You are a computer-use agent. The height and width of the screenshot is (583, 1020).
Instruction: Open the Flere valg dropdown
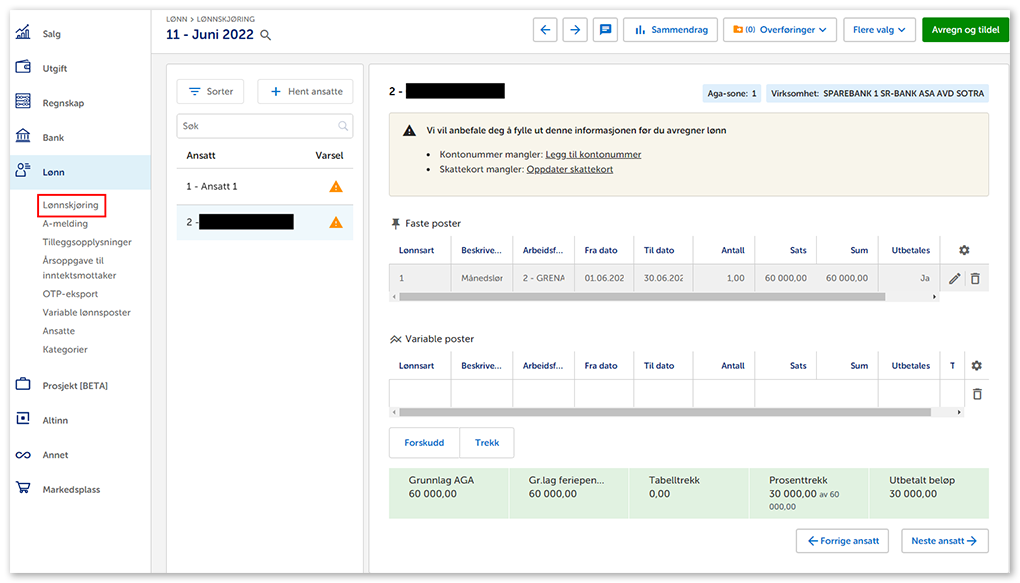tap(879, 30)
